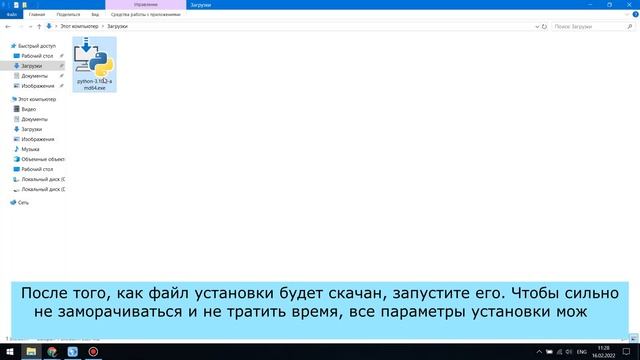
Task: Select Сеть in navigation pane
Action: click(x=23, y=202)
